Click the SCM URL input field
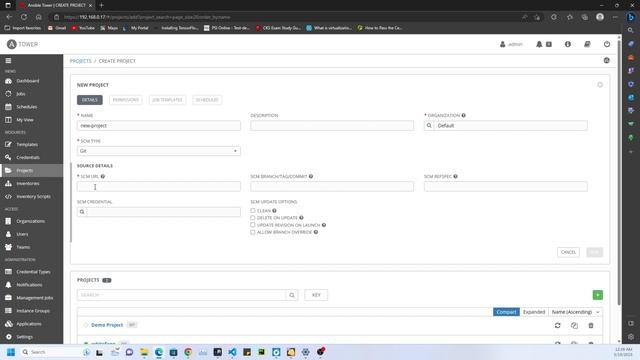 point(159,187)
